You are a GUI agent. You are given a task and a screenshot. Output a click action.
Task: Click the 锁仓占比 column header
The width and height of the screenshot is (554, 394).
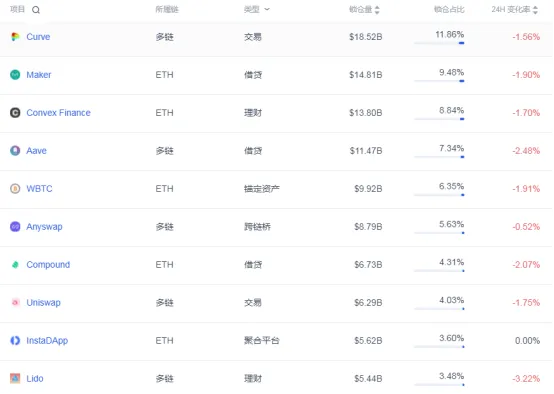coord(449,10)
